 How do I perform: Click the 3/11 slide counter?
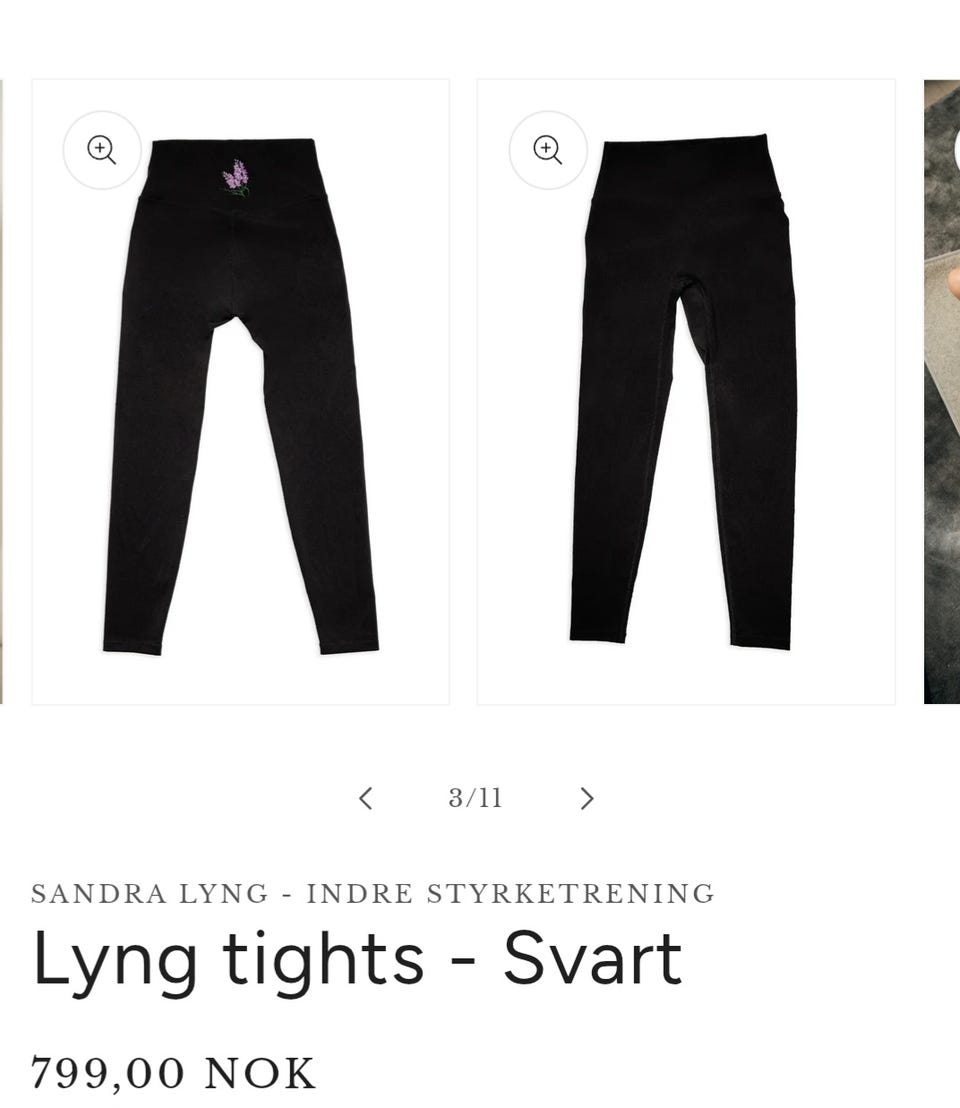click(475, 798)
